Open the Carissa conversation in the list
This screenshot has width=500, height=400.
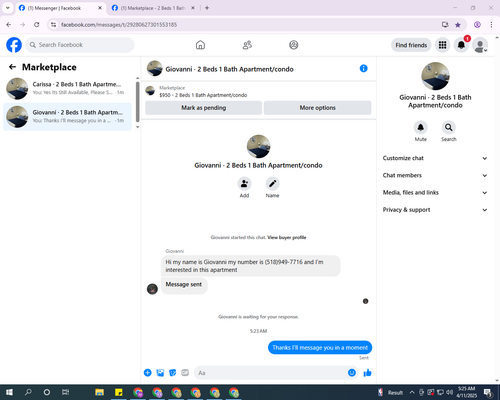point(67,88)
